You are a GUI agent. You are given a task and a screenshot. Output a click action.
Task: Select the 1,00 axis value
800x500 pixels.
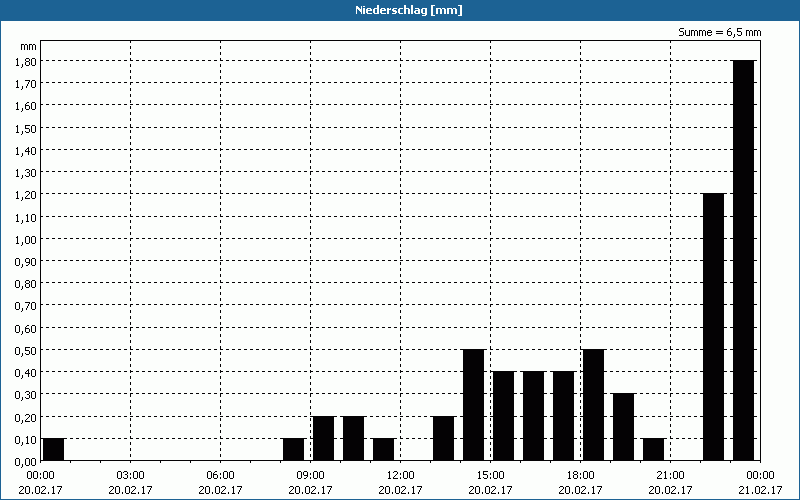pos(26,239)
